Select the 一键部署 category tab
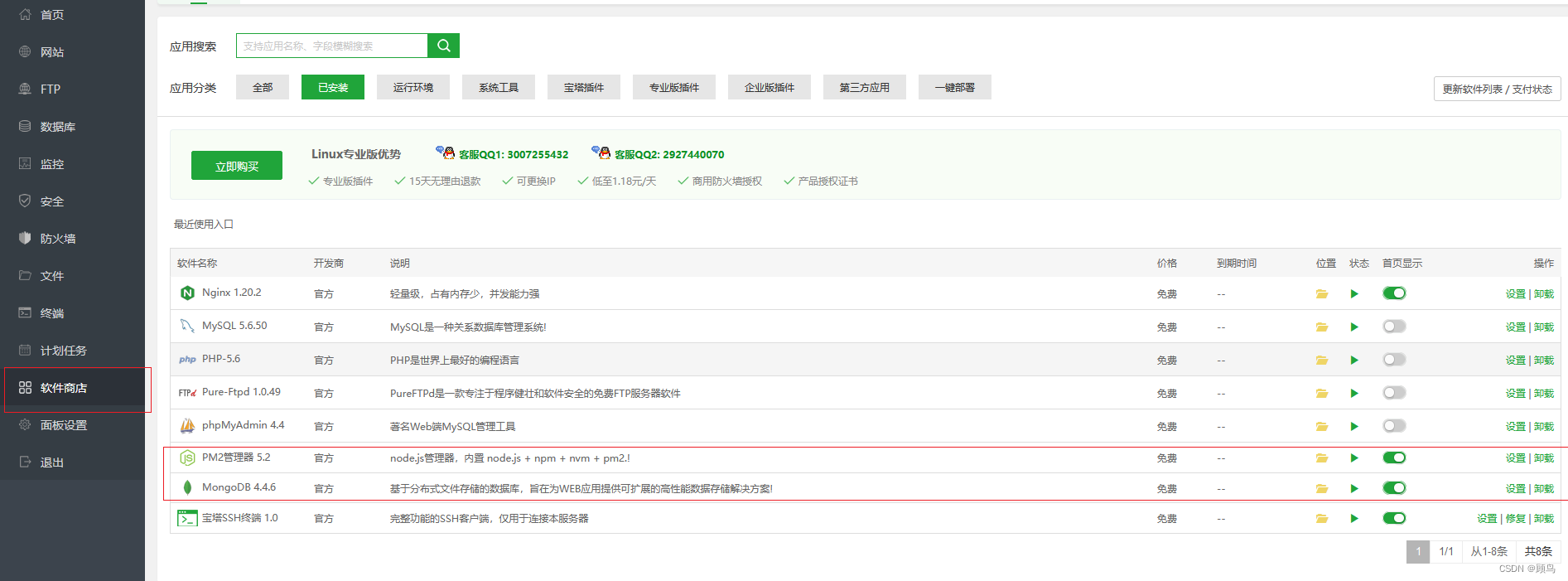 tap(955, 87)
